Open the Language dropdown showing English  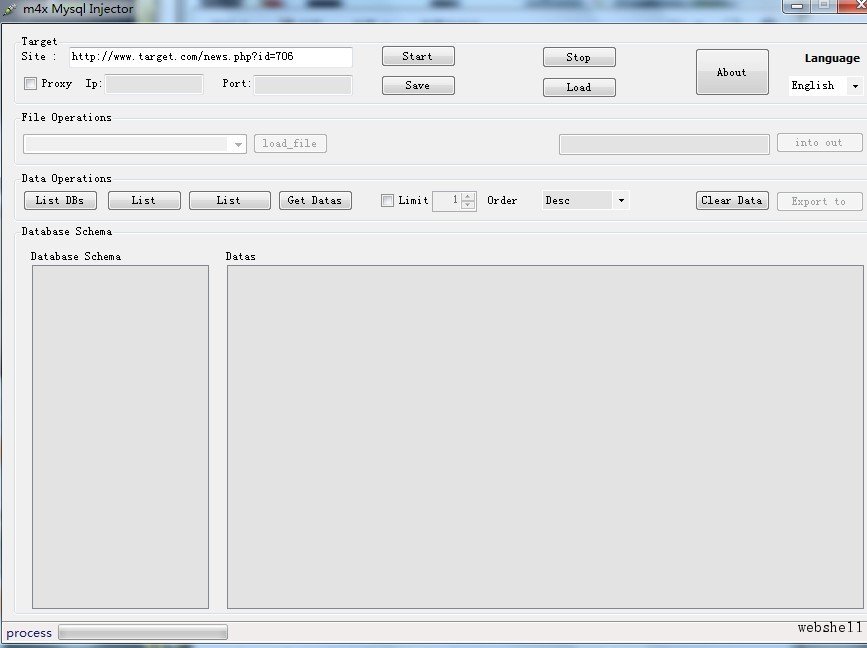(x=826, y=86)
